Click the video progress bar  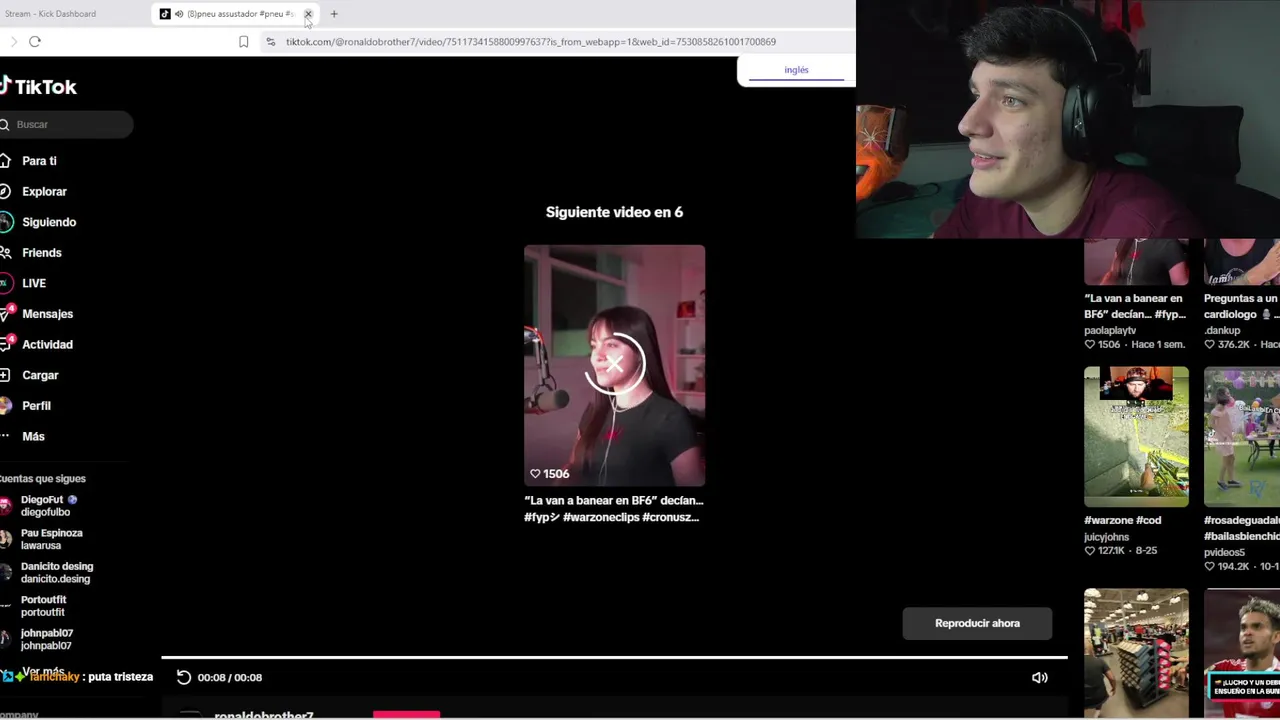(x=614, y=657)
